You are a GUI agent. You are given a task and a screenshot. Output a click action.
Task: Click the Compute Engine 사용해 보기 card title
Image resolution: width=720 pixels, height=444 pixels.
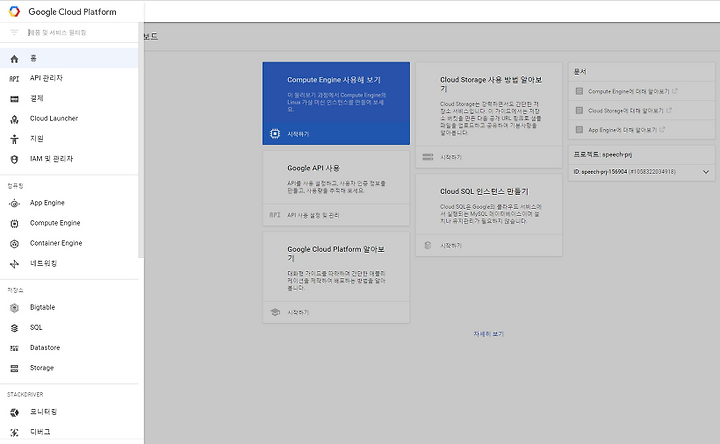pyautogui.click(x=334, y=80)
